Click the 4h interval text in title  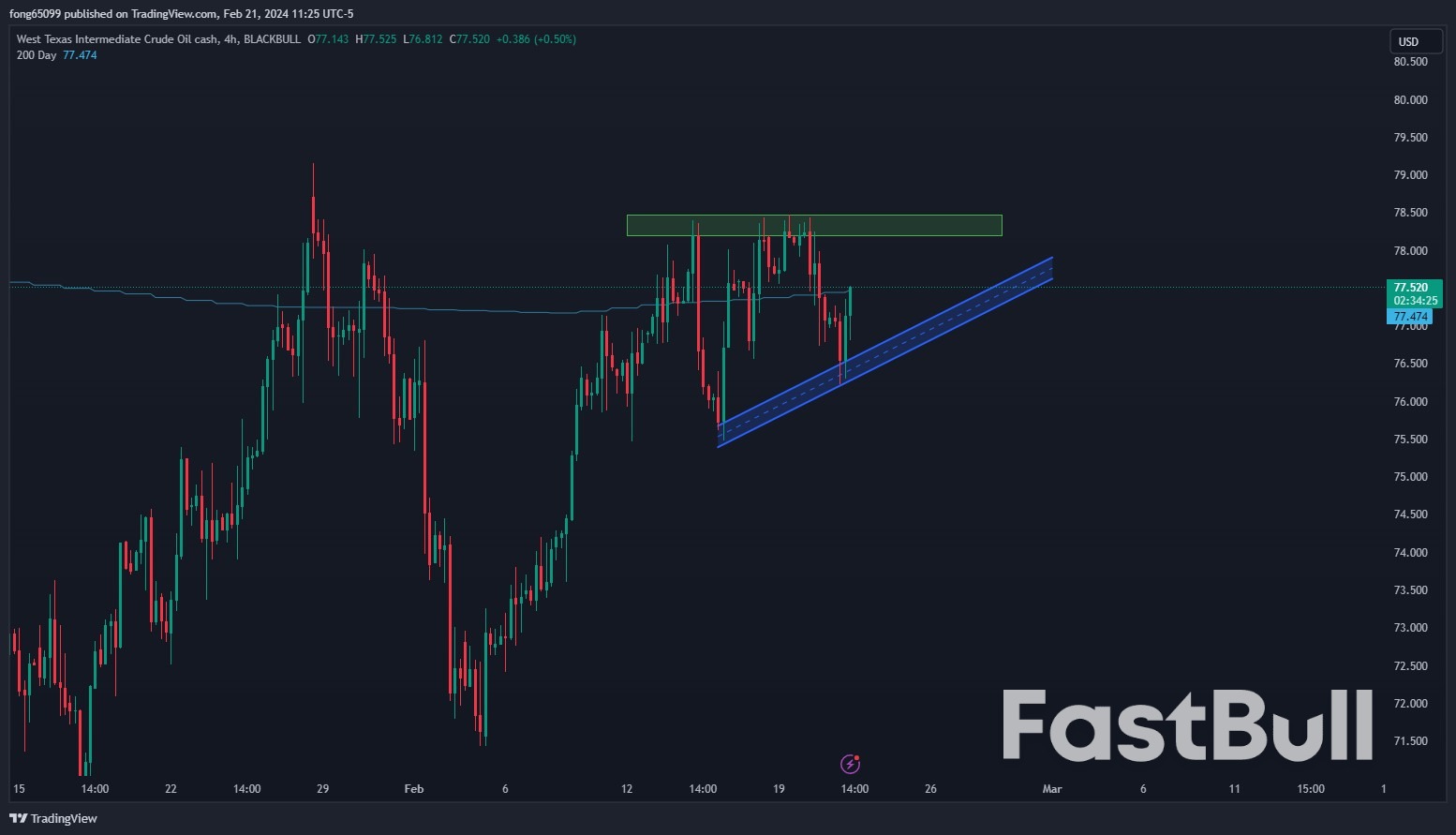click(x=230, y=39)
